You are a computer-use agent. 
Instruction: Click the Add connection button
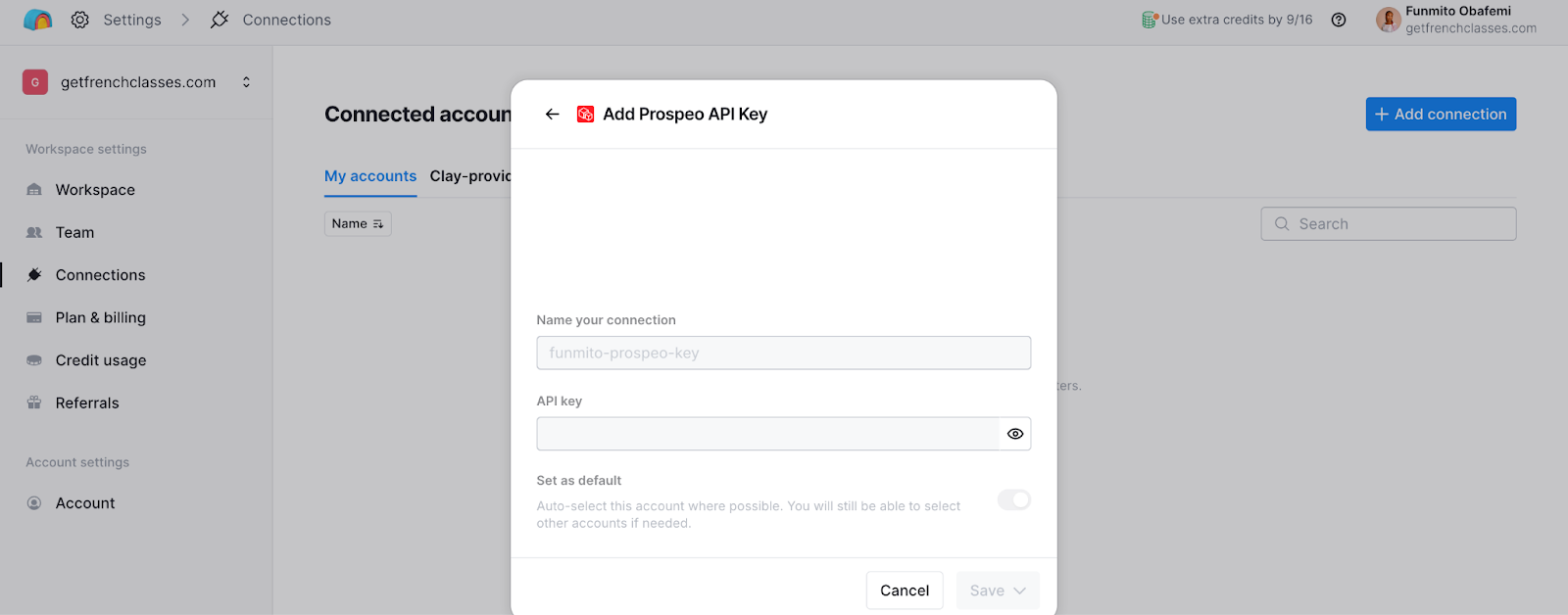(1441, 115)
